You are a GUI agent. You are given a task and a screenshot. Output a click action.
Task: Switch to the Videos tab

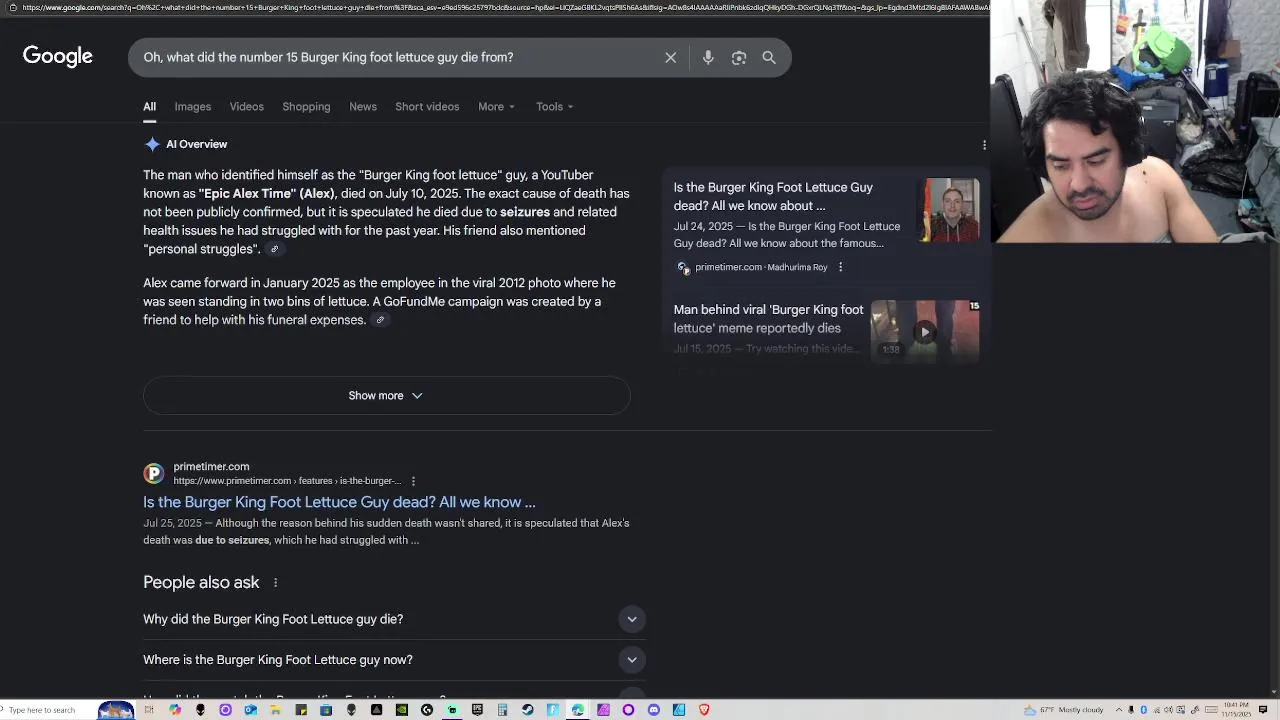246,107
